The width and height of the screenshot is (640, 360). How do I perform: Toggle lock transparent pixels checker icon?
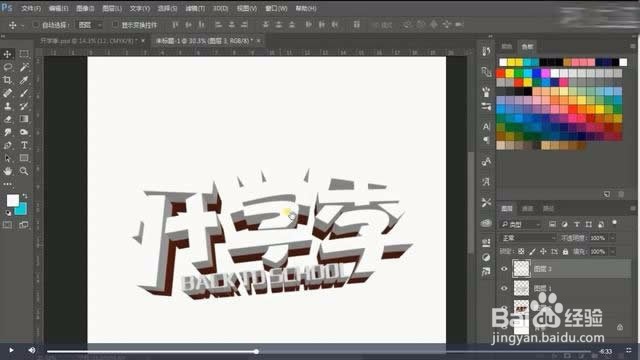521,251
